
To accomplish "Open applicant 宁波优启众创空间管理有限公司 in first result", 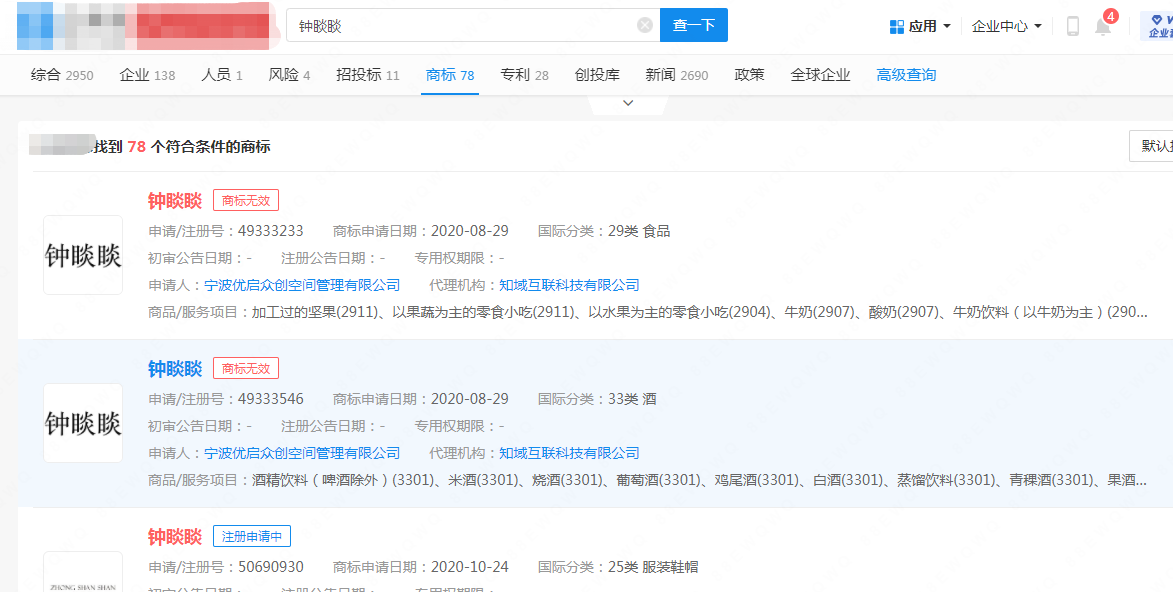I will [x=302, y=285].
